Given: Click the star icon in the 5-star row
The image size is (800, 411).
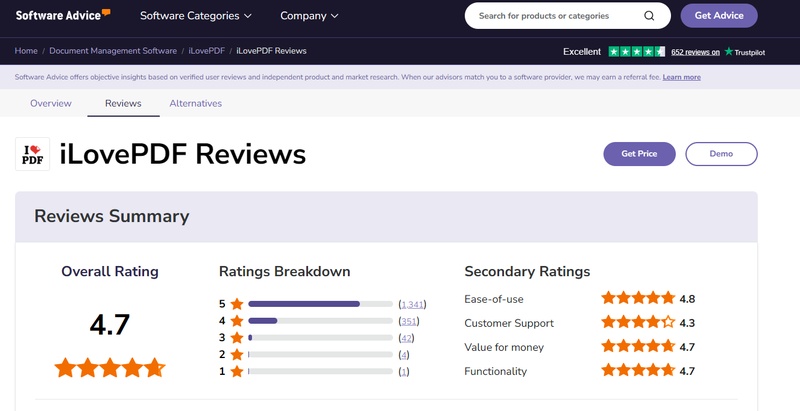Looking at the screenshot, I should pyautogui.click(x=237, y=304).
